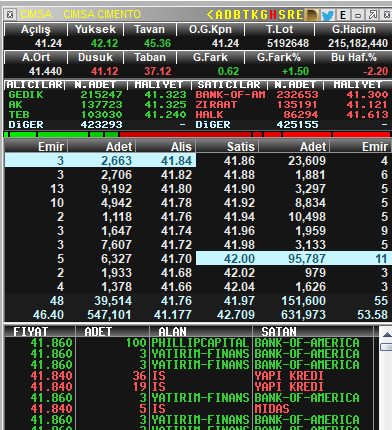The width and height of the screenshot is (392, 430).
Task: Click the Yuksek header cell
Action: click(x=95, y=29)
